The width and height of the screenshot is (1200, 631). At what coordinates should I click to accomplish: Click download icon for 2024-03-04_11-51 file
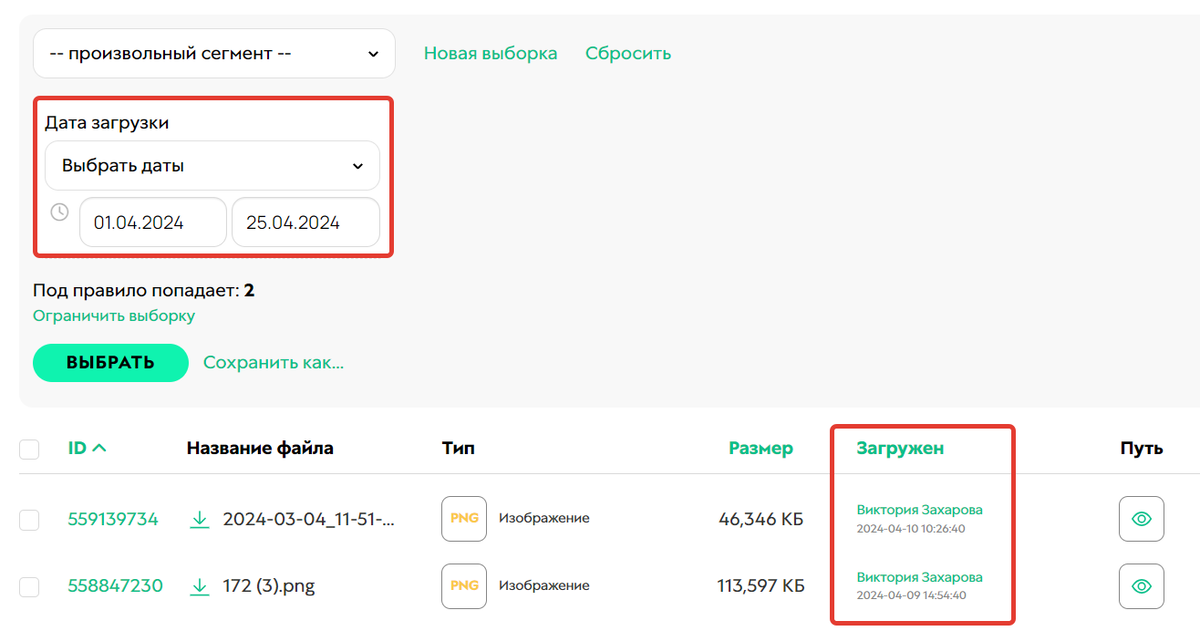199,519
